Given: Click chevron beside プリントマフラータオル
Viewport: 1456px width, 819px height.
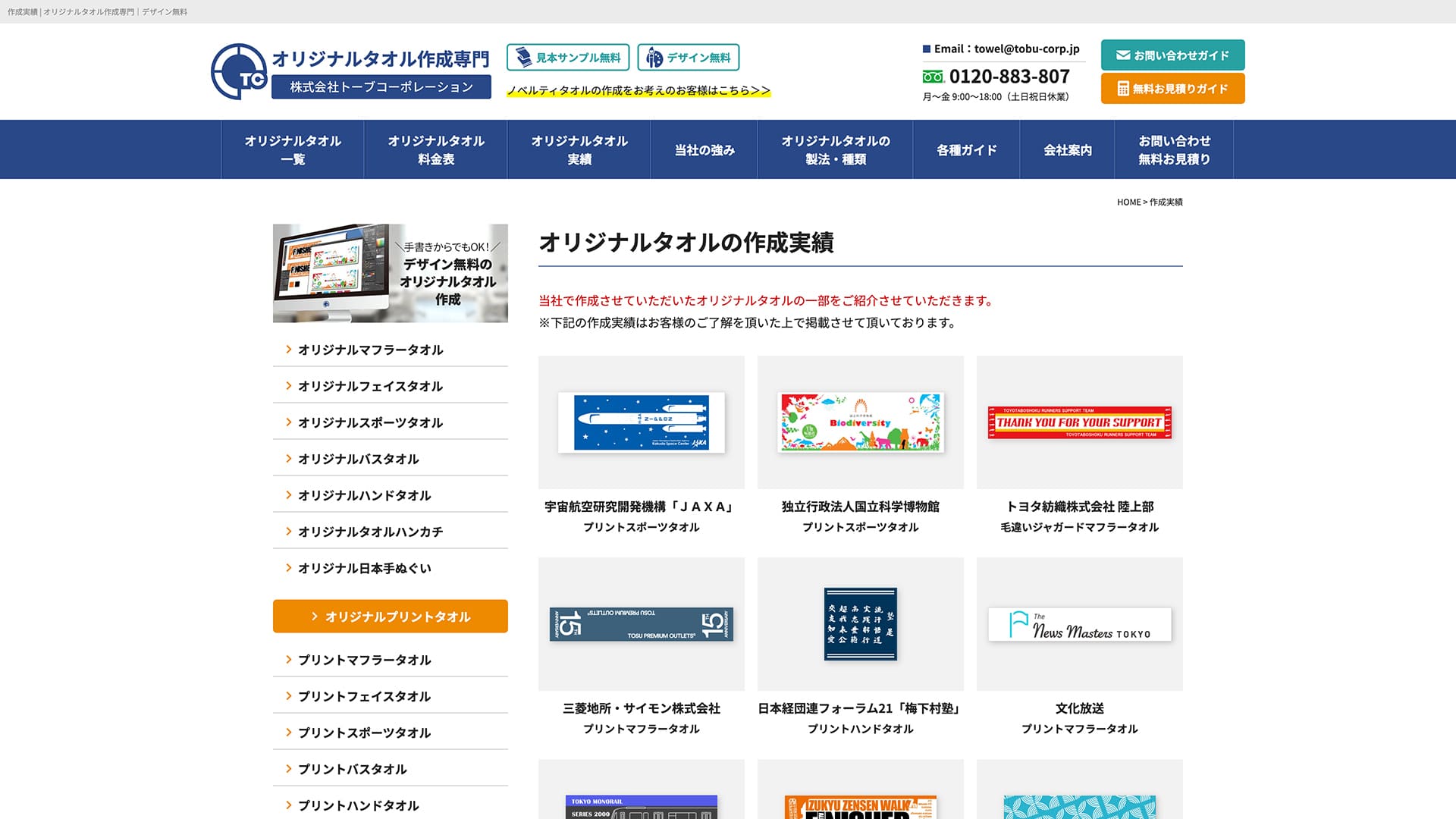Looking at the screenshot, I should pos(288,659).
